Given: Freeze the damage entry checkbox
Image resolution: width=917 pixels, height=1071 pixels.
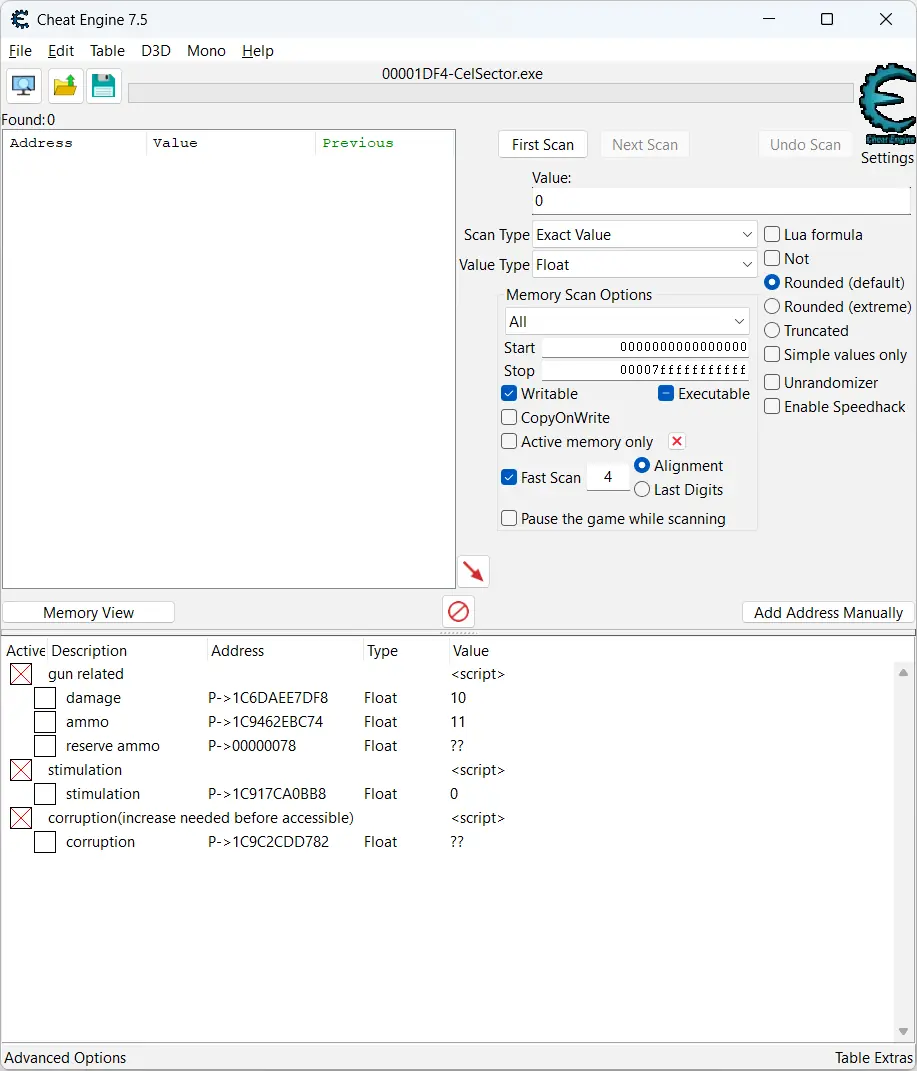Looking at the screenshot, I should tap(45, 698).
